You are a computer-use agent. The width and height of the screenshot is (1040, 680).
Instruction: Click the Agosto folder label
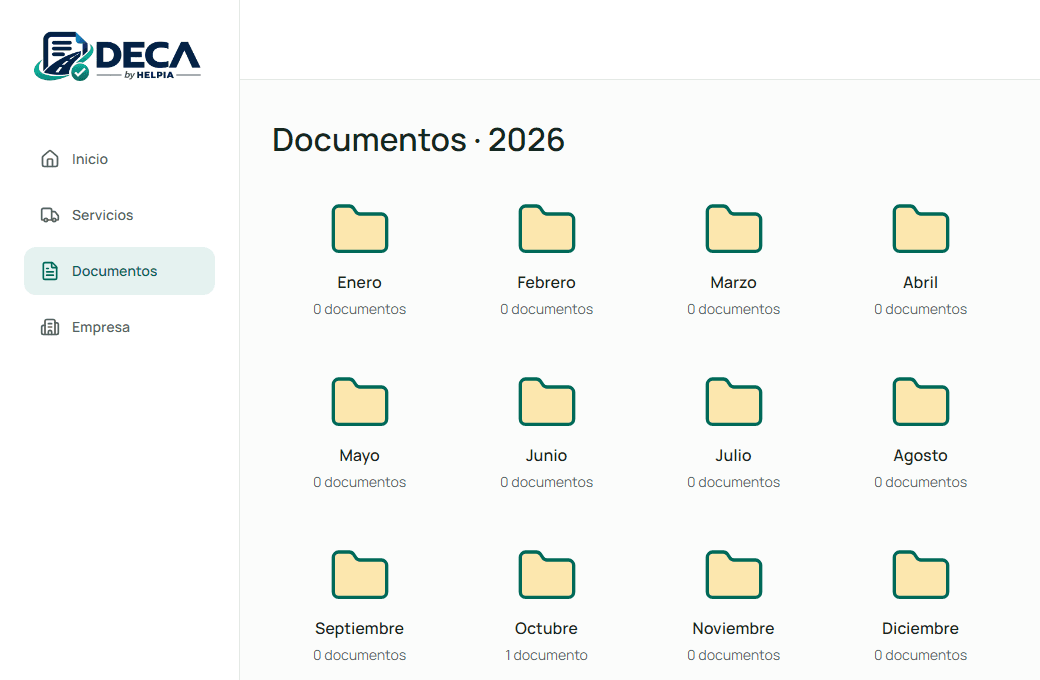pos(921,456)
